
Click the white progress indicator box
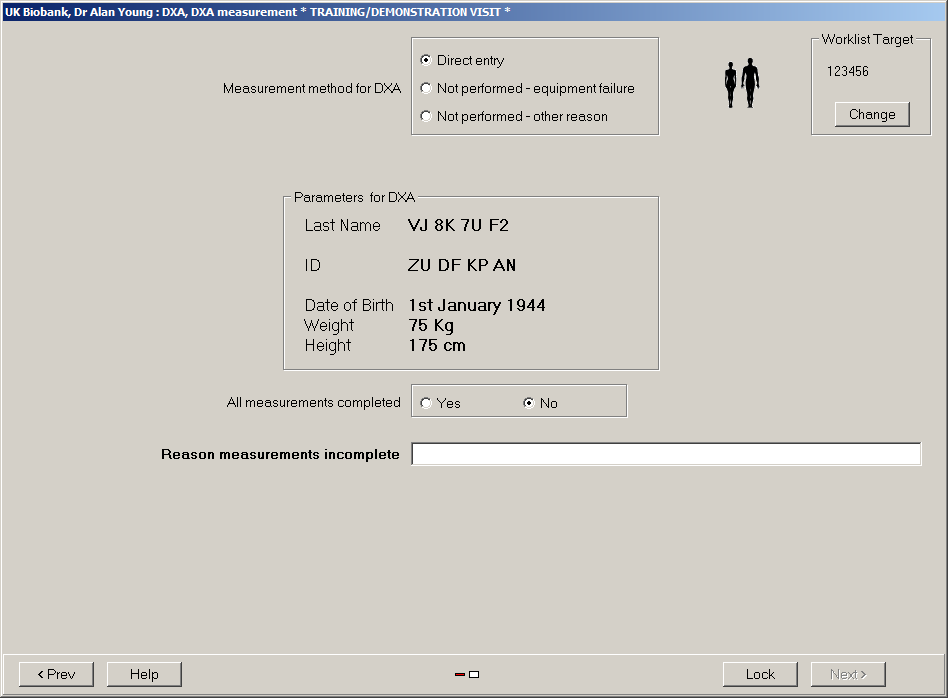click(x=474, y=675)
